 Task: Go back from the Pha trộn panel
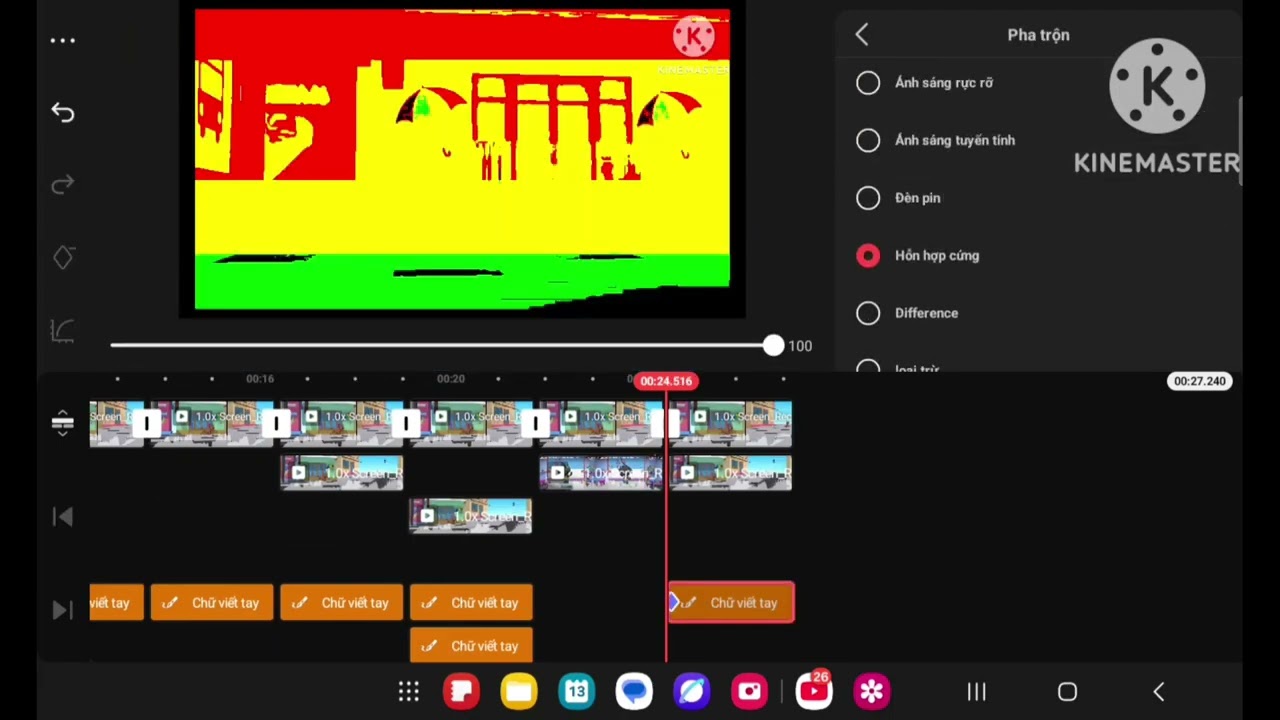click(x=862, y=35)
